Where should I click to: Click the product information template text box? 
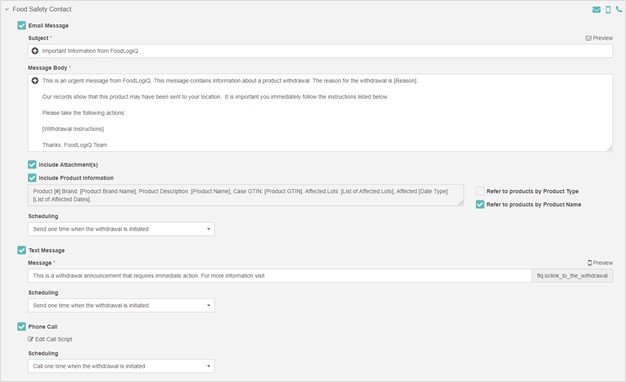pyautogui.click(x=246, y=195)
